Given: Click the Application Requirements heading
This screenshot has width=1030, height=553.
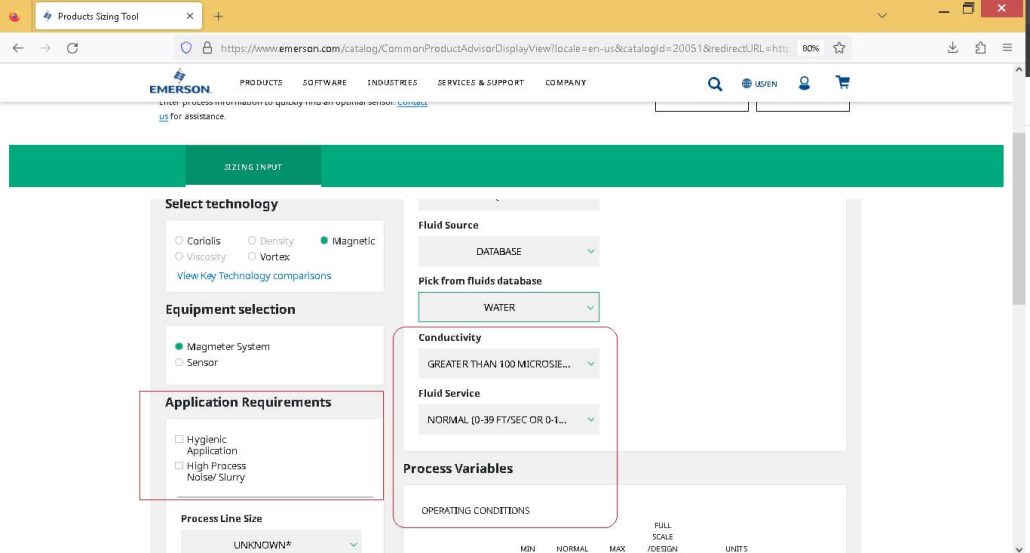Looking at the screenshot, I should [x=248, y=402].
